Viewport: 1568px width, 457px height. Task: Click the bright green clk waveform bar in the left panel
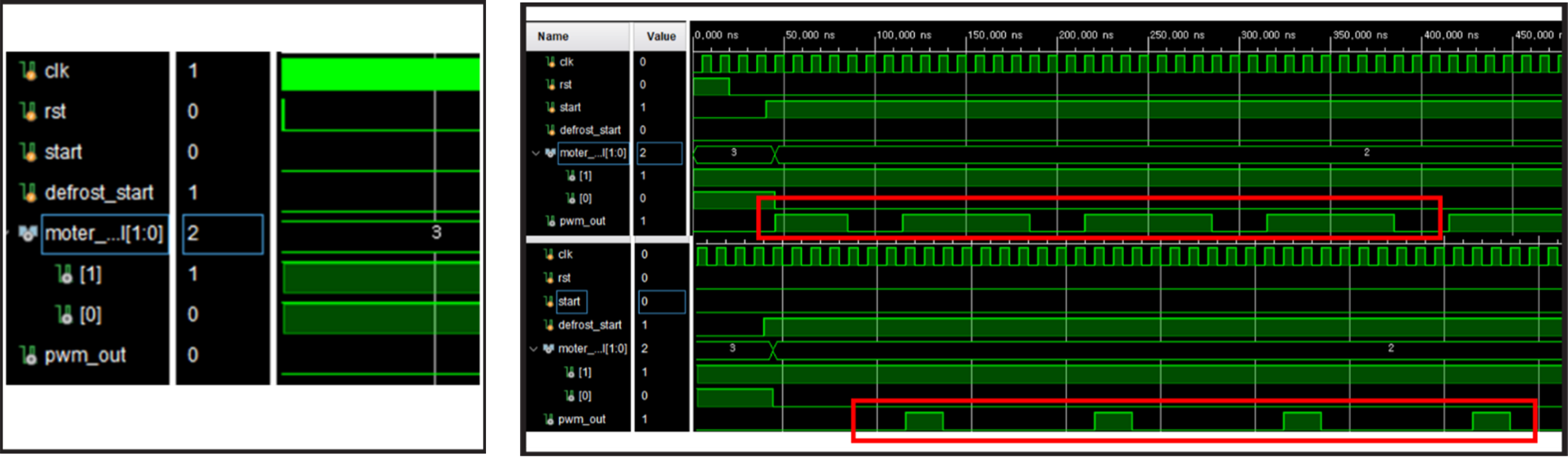pos(380,74)
